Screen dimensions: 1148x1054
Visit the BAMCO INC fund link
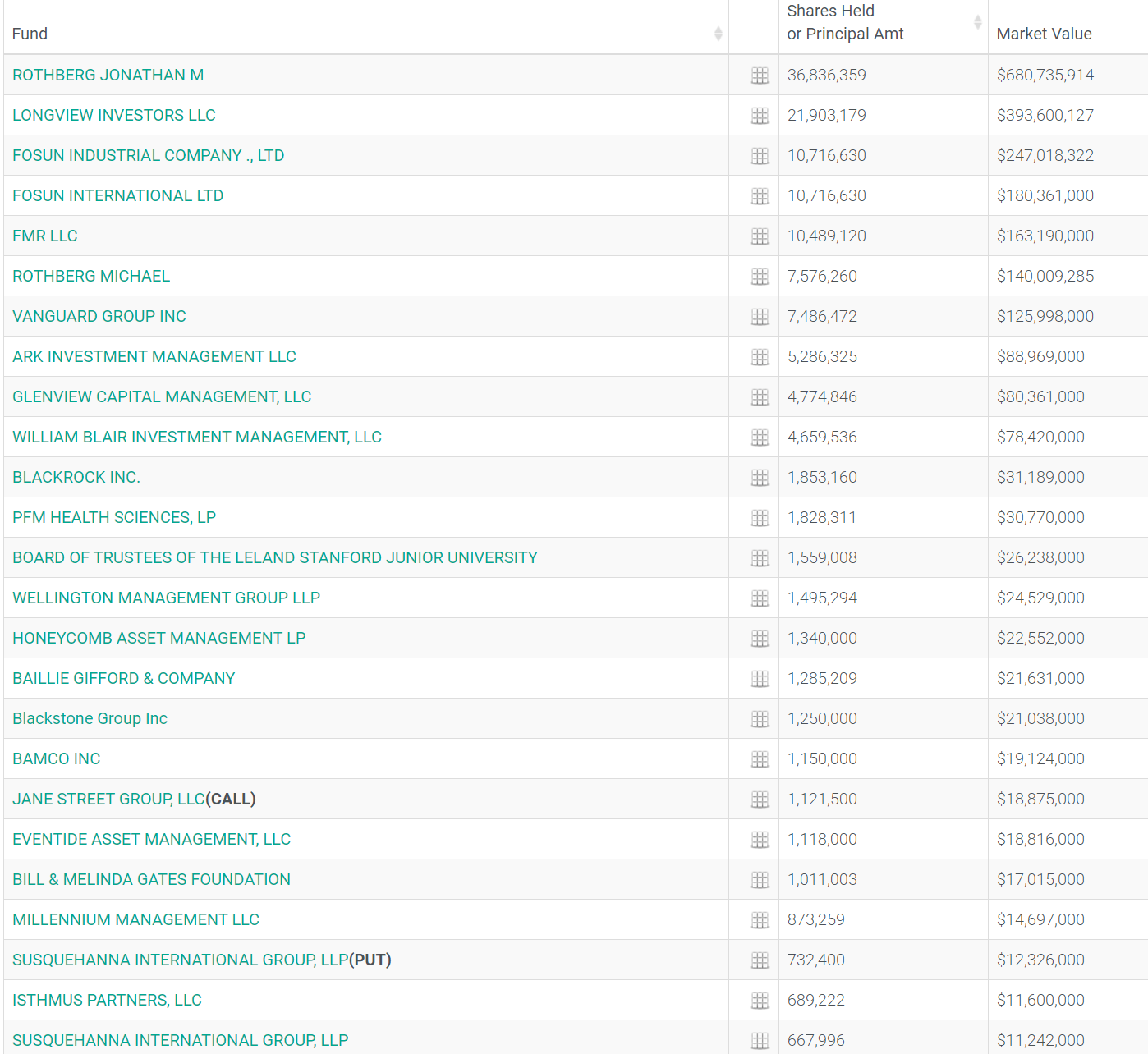pyautogui.click(x=57, y=758)
